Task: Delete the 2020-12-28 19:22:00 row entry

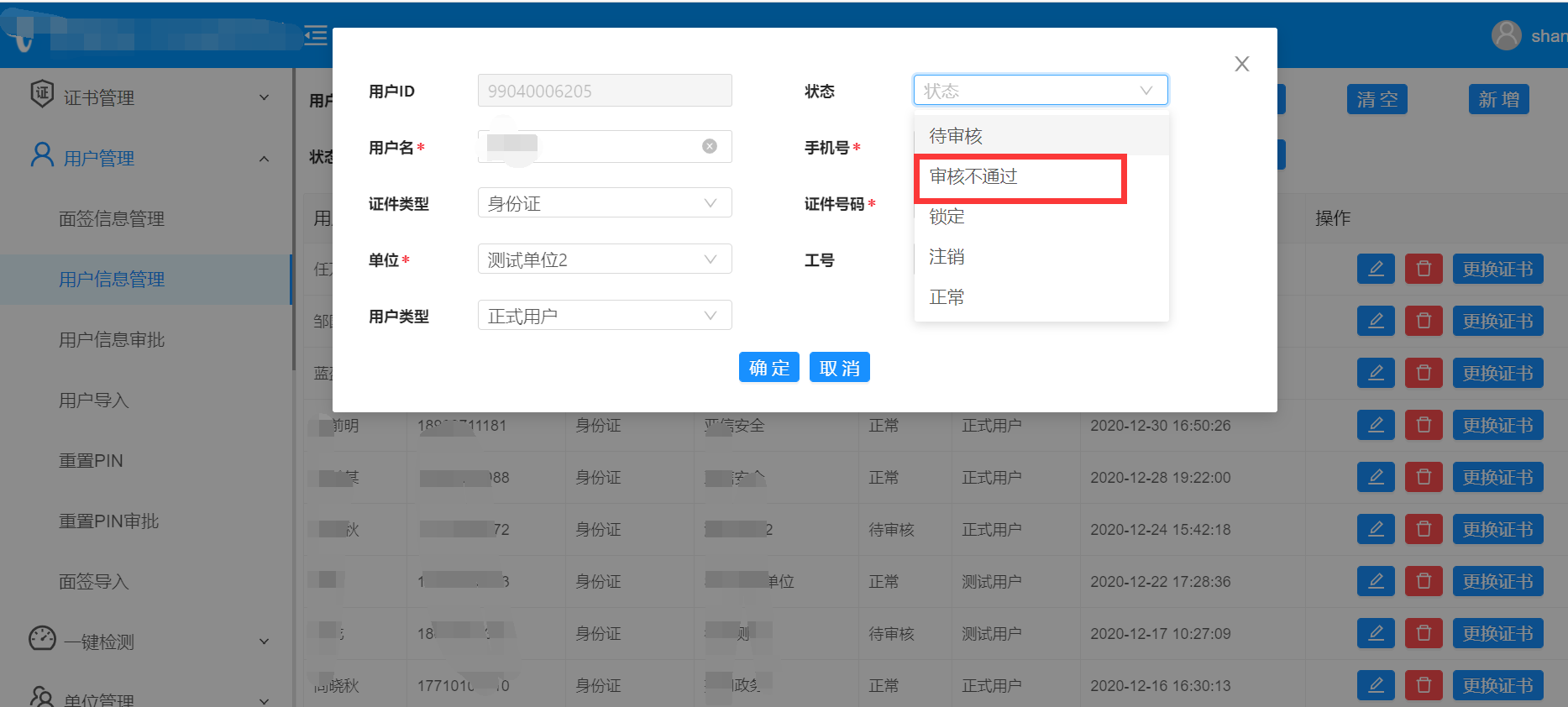Action: tap(1424, 477)
